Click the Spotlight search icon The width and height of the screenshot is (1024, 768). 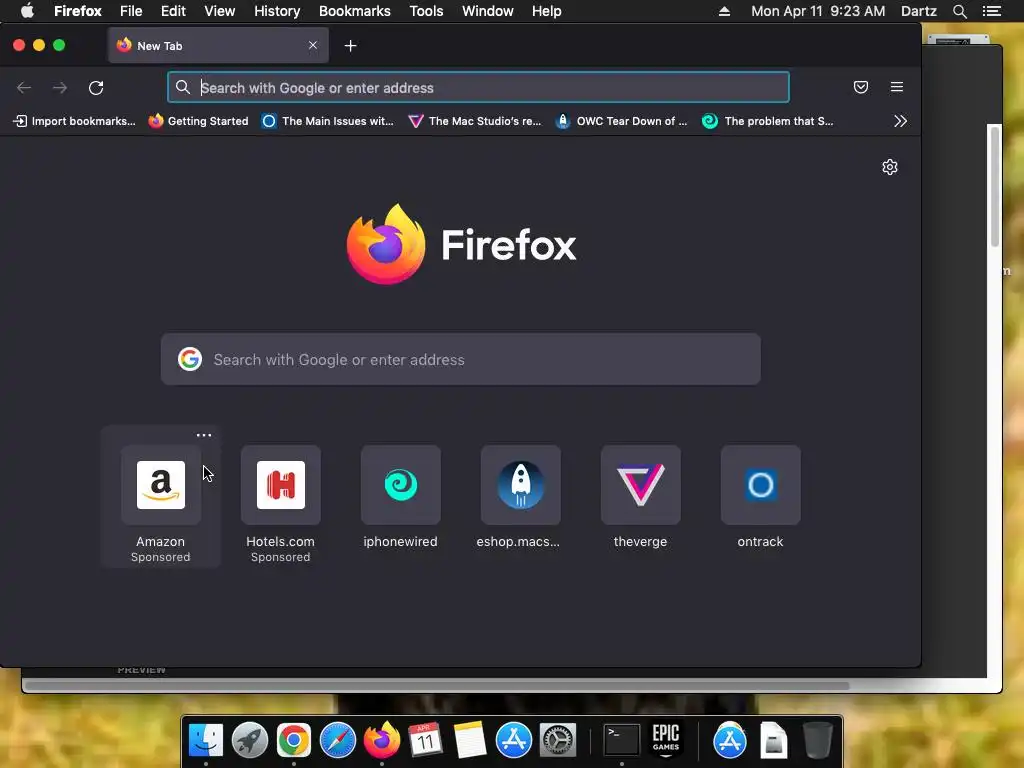pos(959,11)
